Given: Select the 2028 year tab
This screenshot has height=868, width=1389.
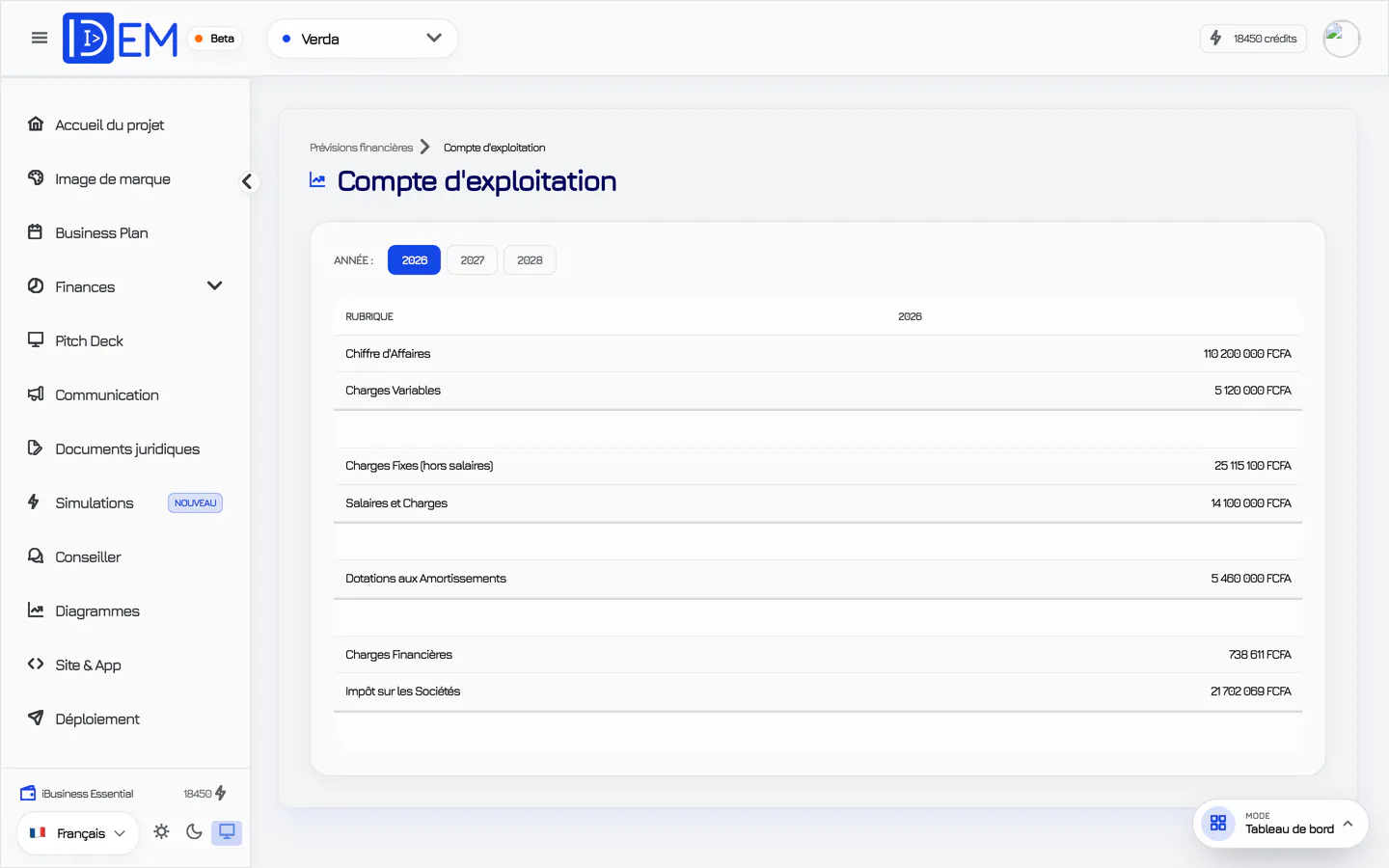Looking at the screenshot, I should tap(530, 260).
